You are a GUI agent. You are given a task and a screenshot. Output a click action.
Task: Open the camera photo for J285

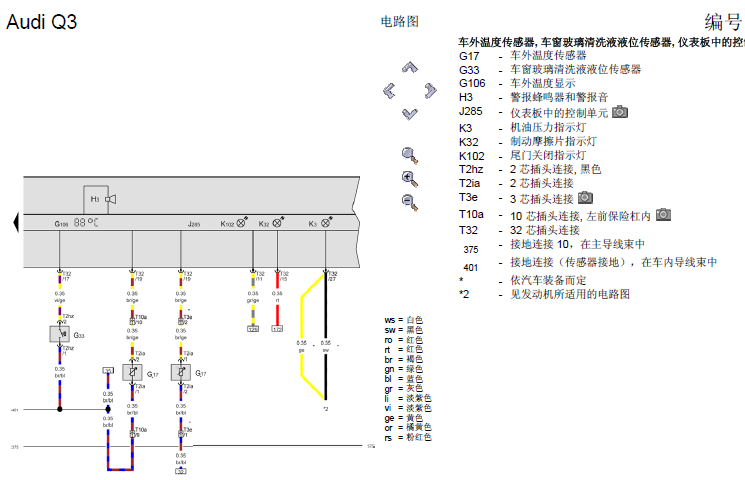[x=620, y=112]
